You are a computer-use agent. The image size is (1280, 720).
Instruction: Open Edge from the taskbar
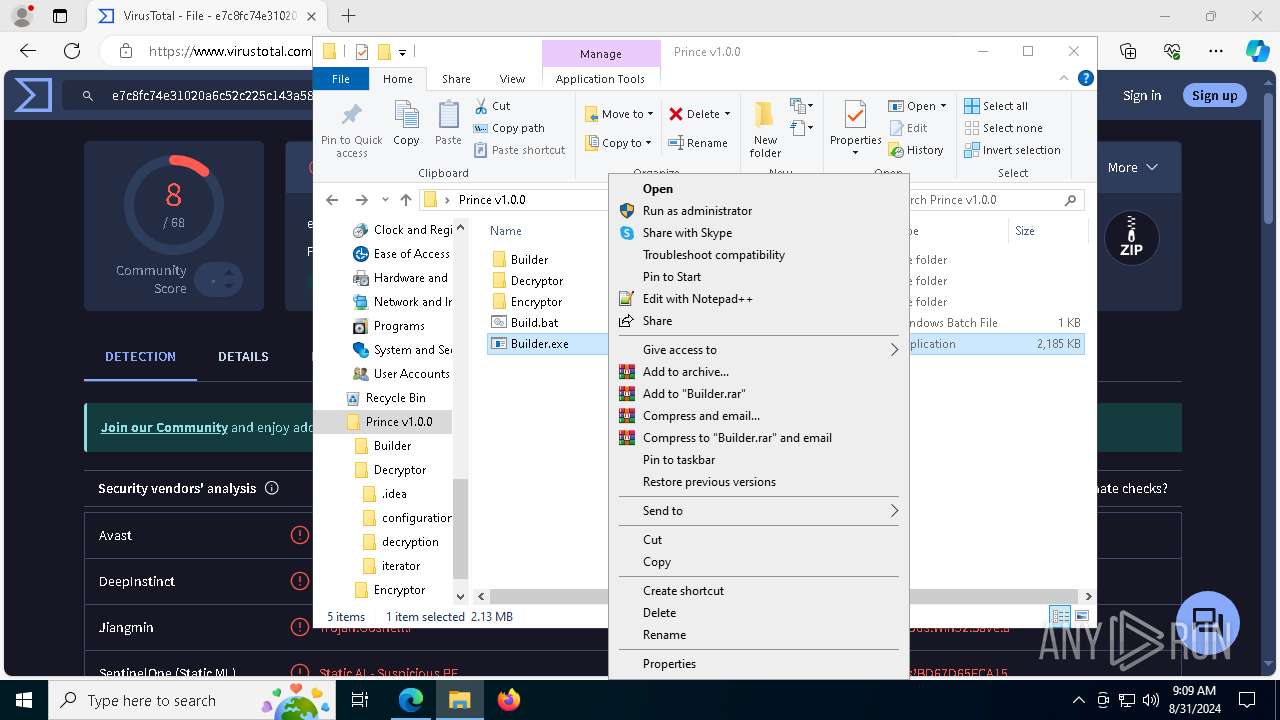411,700
